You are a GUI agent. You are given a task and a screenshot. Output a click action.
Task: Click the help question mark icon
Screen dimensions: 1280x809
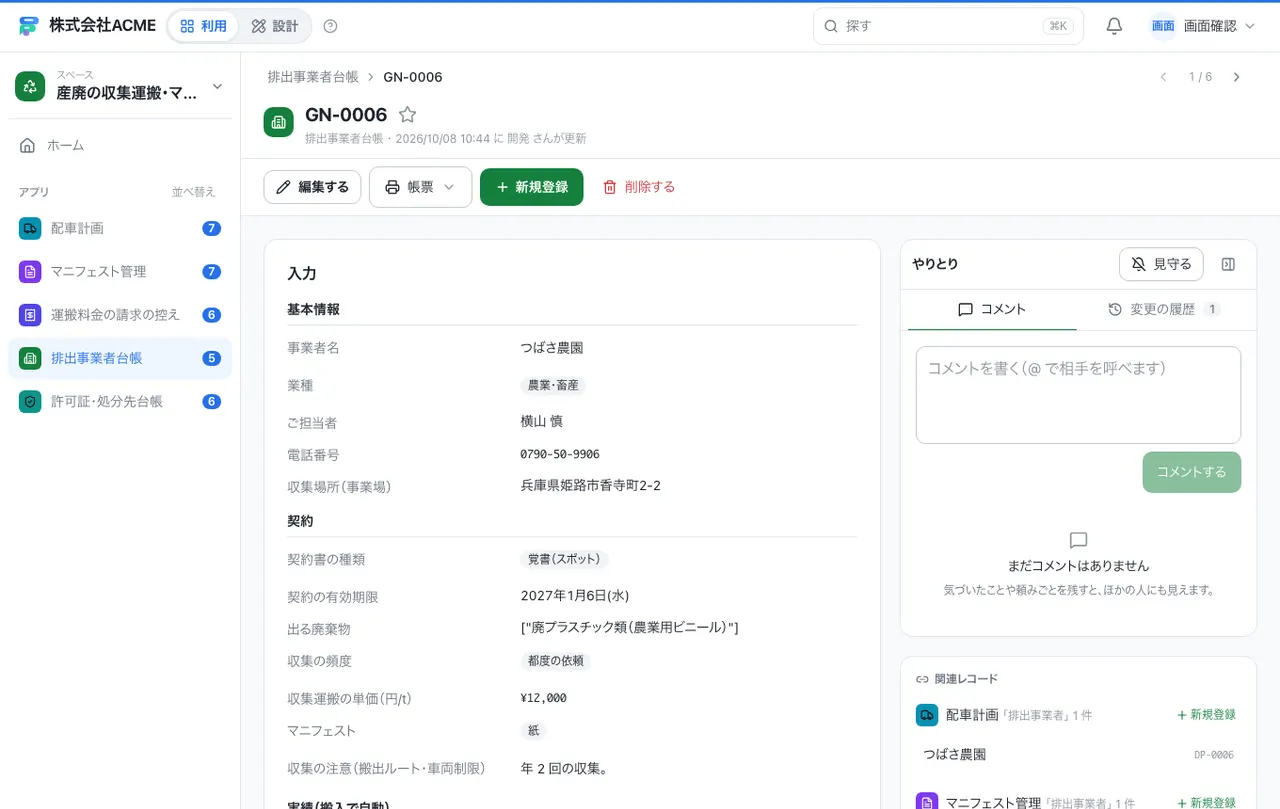331,26
